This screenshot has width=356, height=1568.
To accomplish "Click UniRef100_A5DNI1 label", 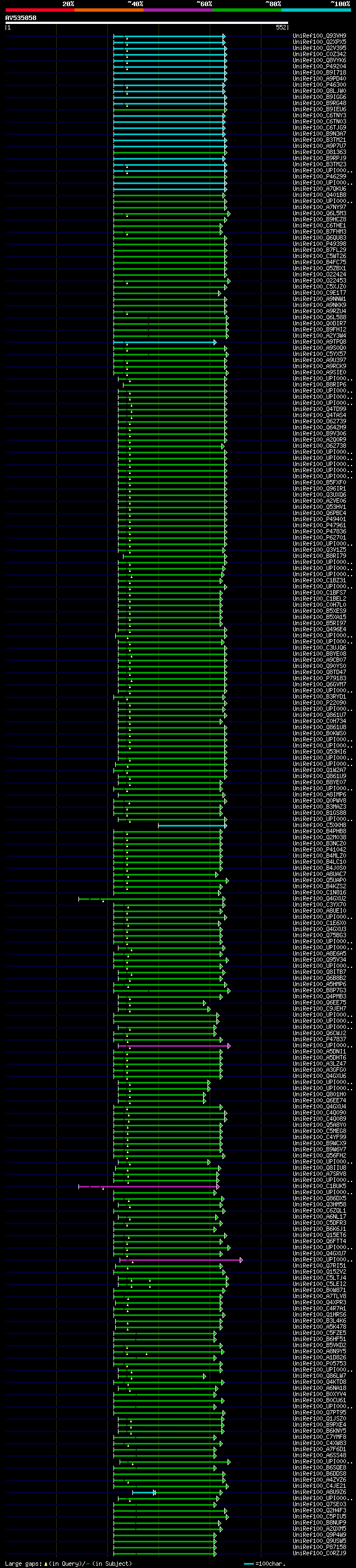I will click(319, 1052).
